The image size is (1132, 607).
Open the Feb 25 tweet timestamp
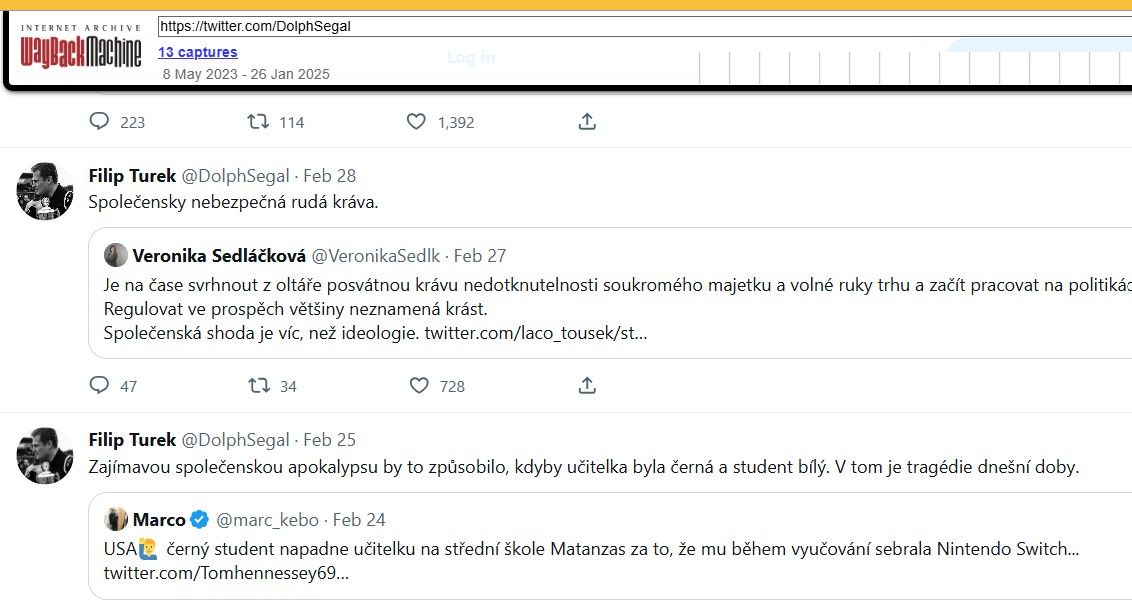pyautogui.click(x=329, y=440)
